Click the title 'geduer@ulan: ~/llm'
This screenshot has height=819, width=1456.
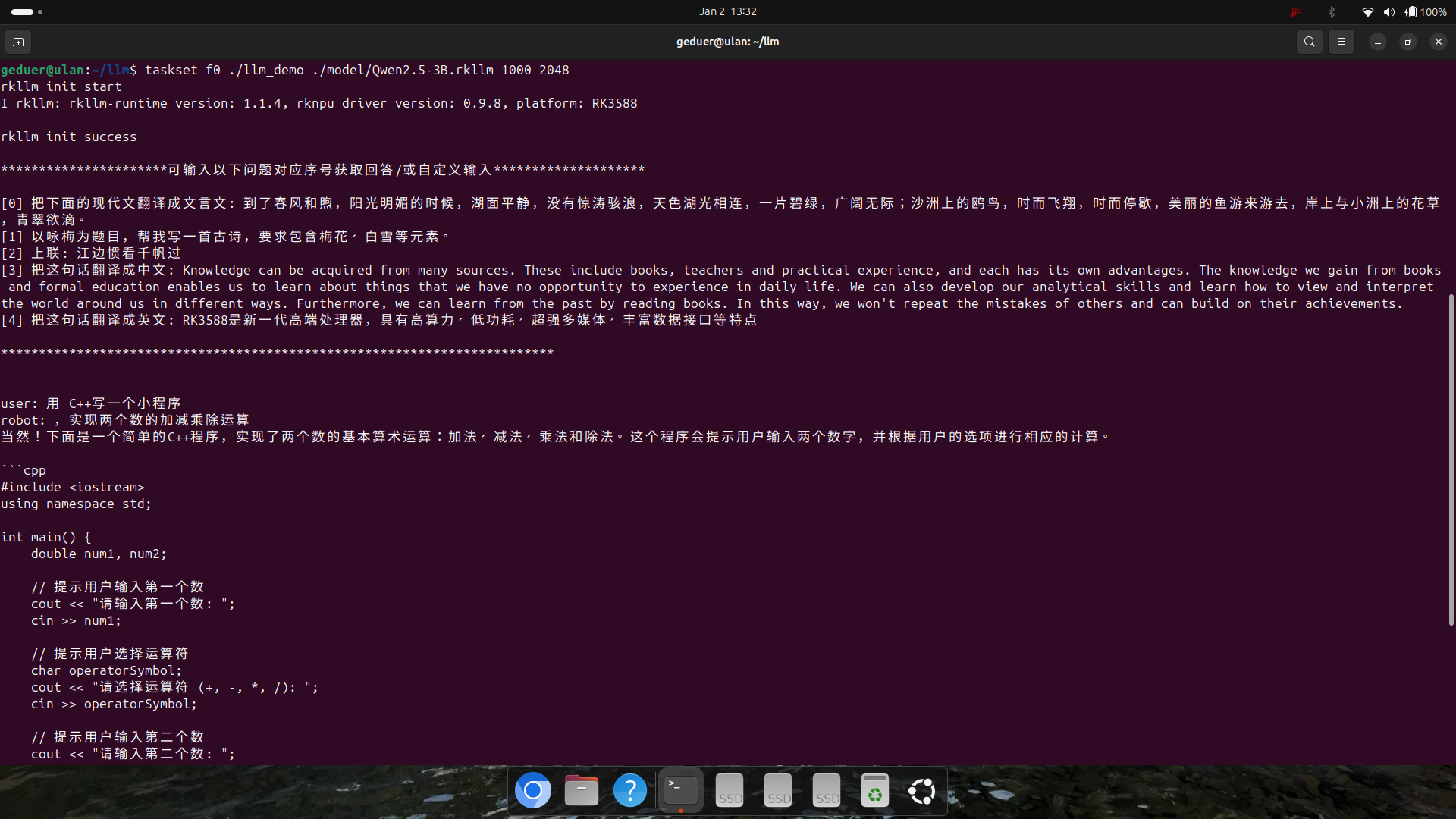point(728,42)
